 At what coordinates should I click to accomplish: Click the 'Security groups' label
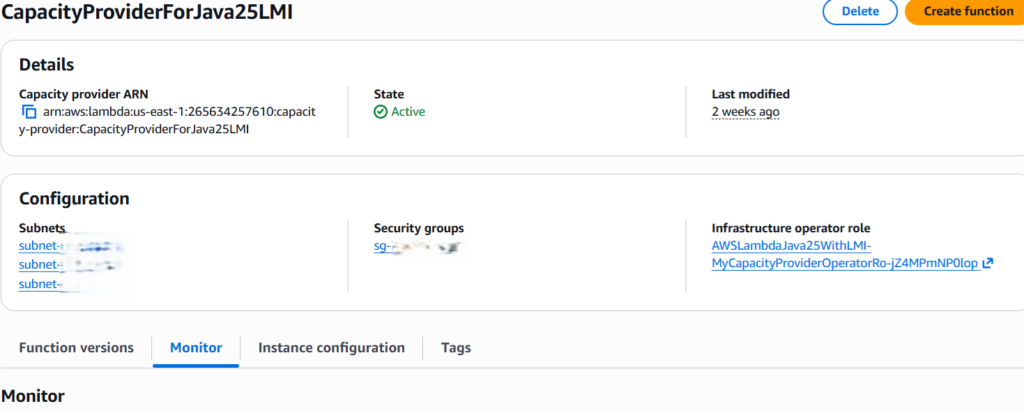(419, 228)
